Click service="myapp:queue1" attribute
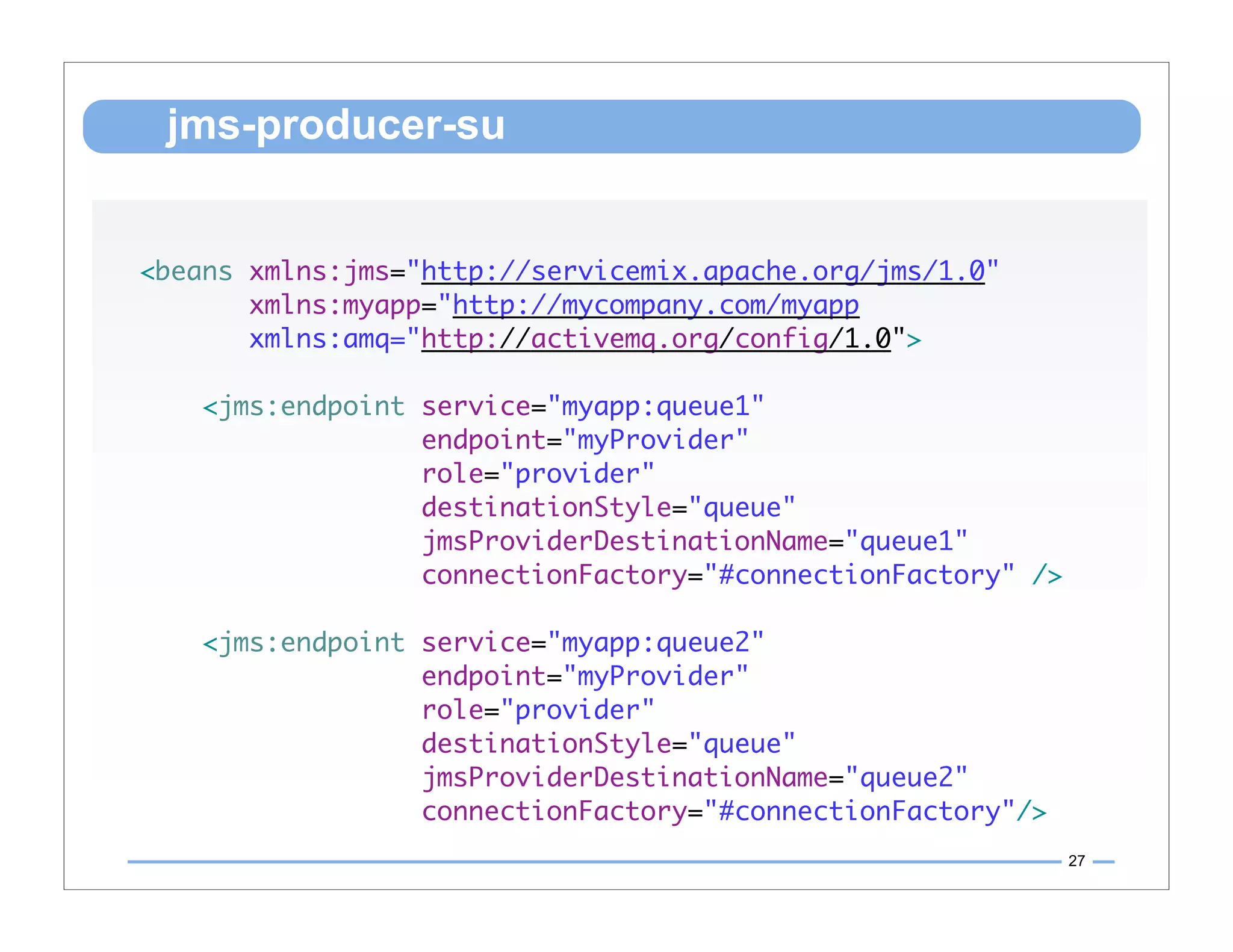The width and height of the screenshot is (1233, 952). [x=593, y=407]
